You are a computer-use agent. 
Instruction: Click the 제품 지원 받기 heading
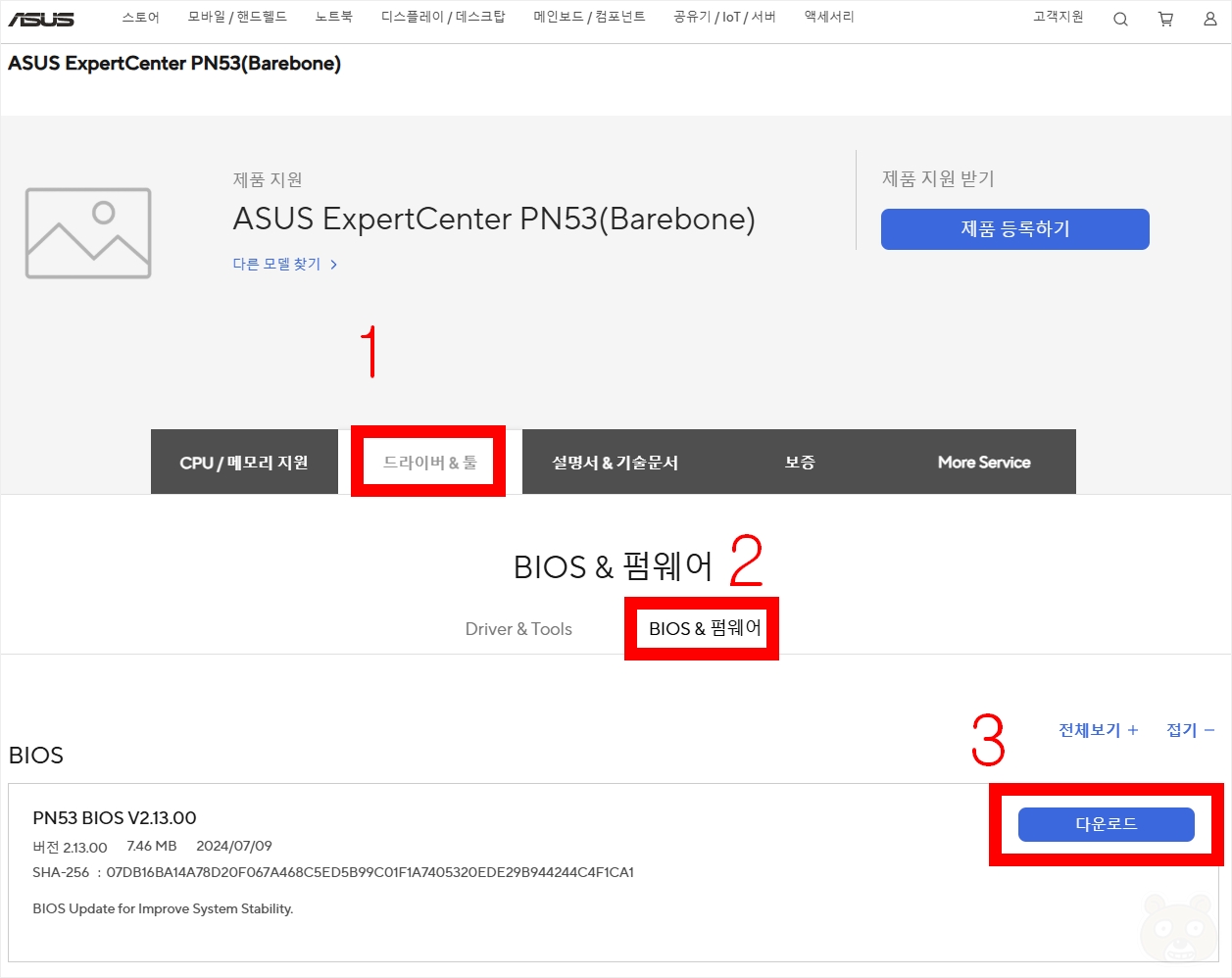pyautogui.click(x=938, y=178)
